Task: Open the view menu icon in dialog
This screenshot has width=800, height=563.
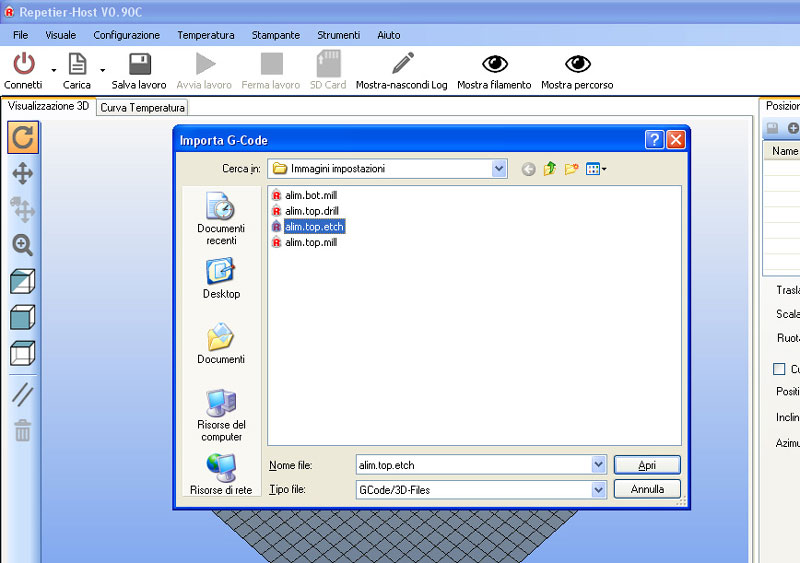Action: tap(596, 168)
